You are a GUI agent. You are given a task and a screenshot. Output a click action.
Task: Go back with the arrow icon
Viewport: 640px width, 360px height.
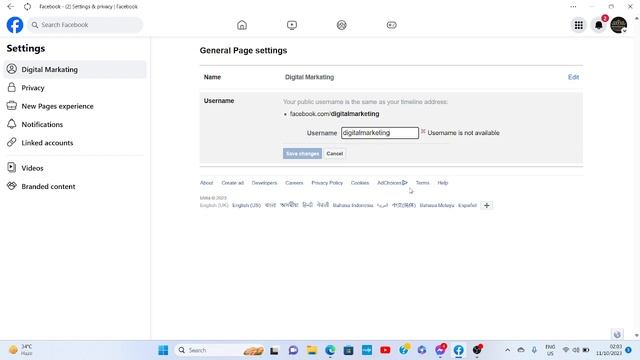pos(11,7)
